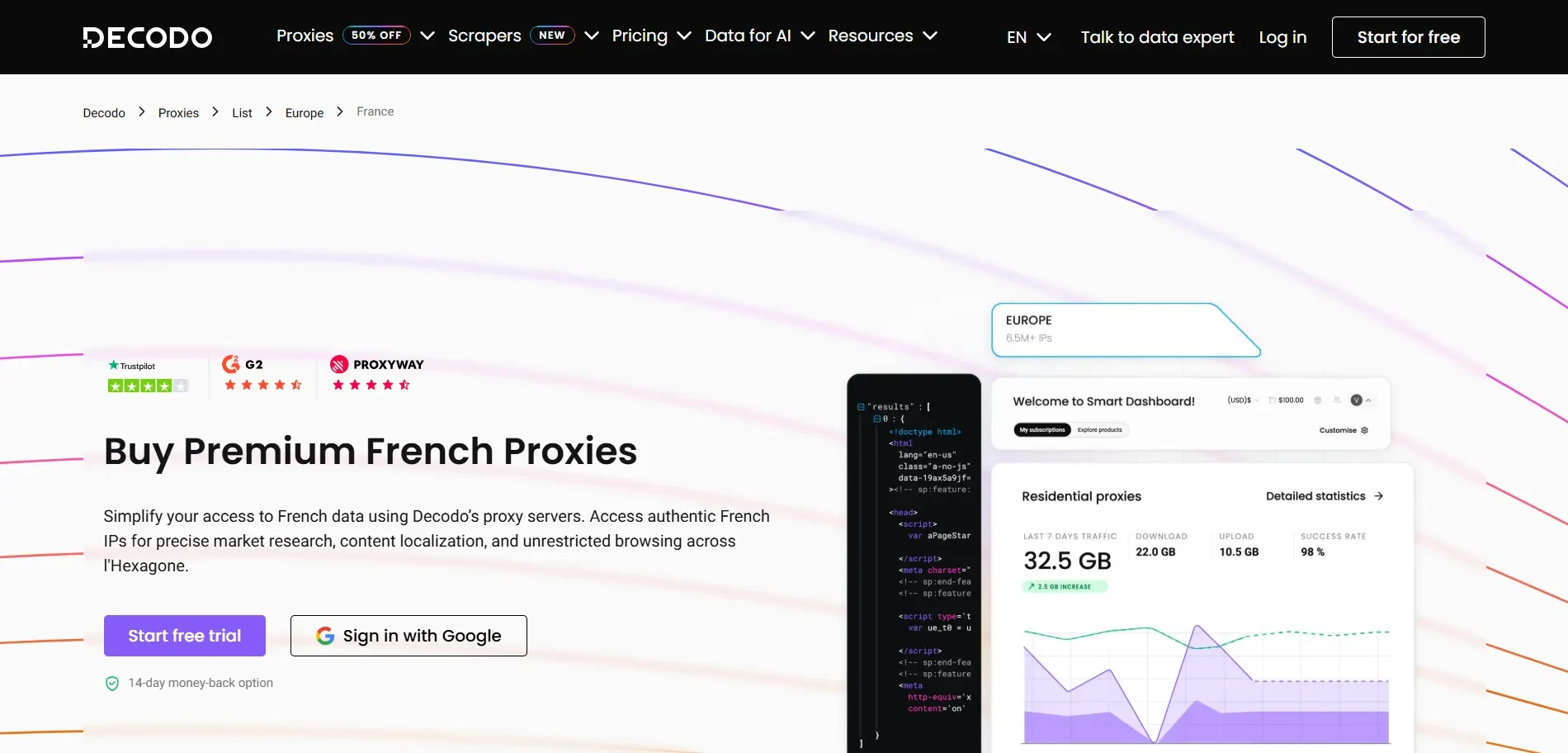Click the 14-day money-back checkmark badge
1568x753 pixels.
tap(111, 683)
